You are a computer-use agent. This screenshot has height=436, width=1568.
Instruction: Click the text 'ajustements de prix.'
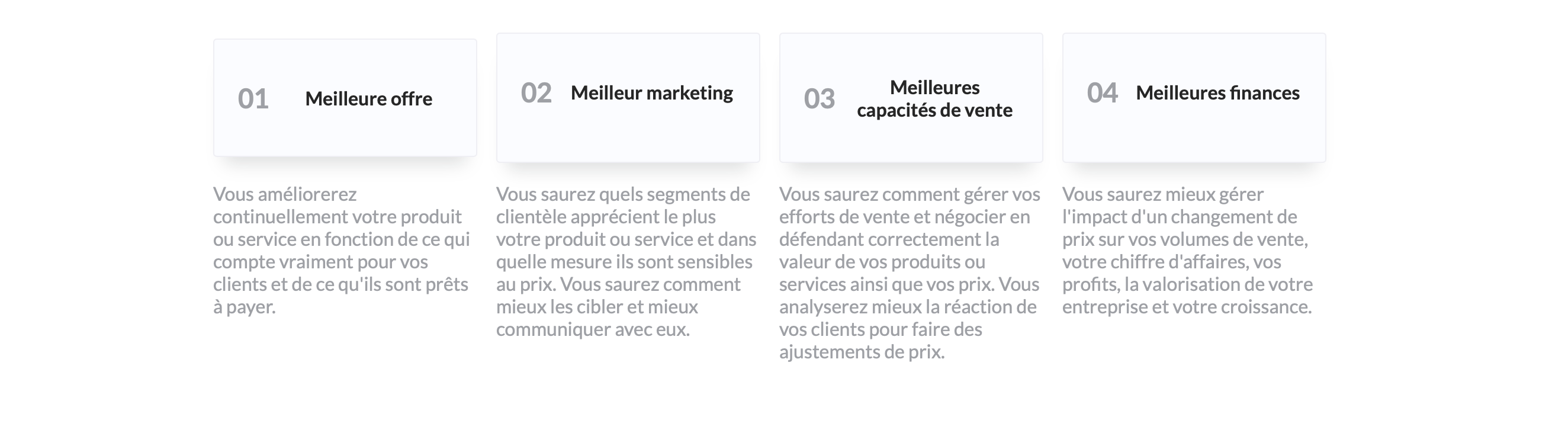coord(862,352)
